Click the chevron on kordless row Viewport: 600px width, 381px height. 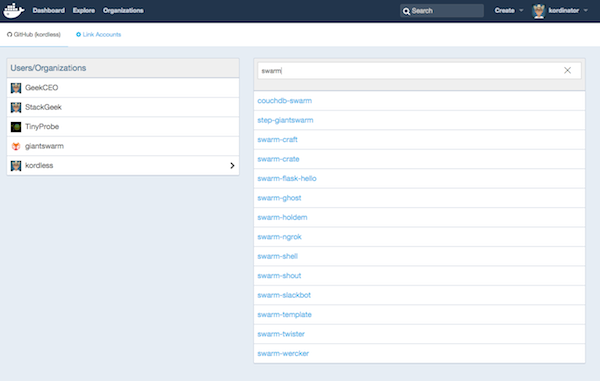(x=232, y=166)
